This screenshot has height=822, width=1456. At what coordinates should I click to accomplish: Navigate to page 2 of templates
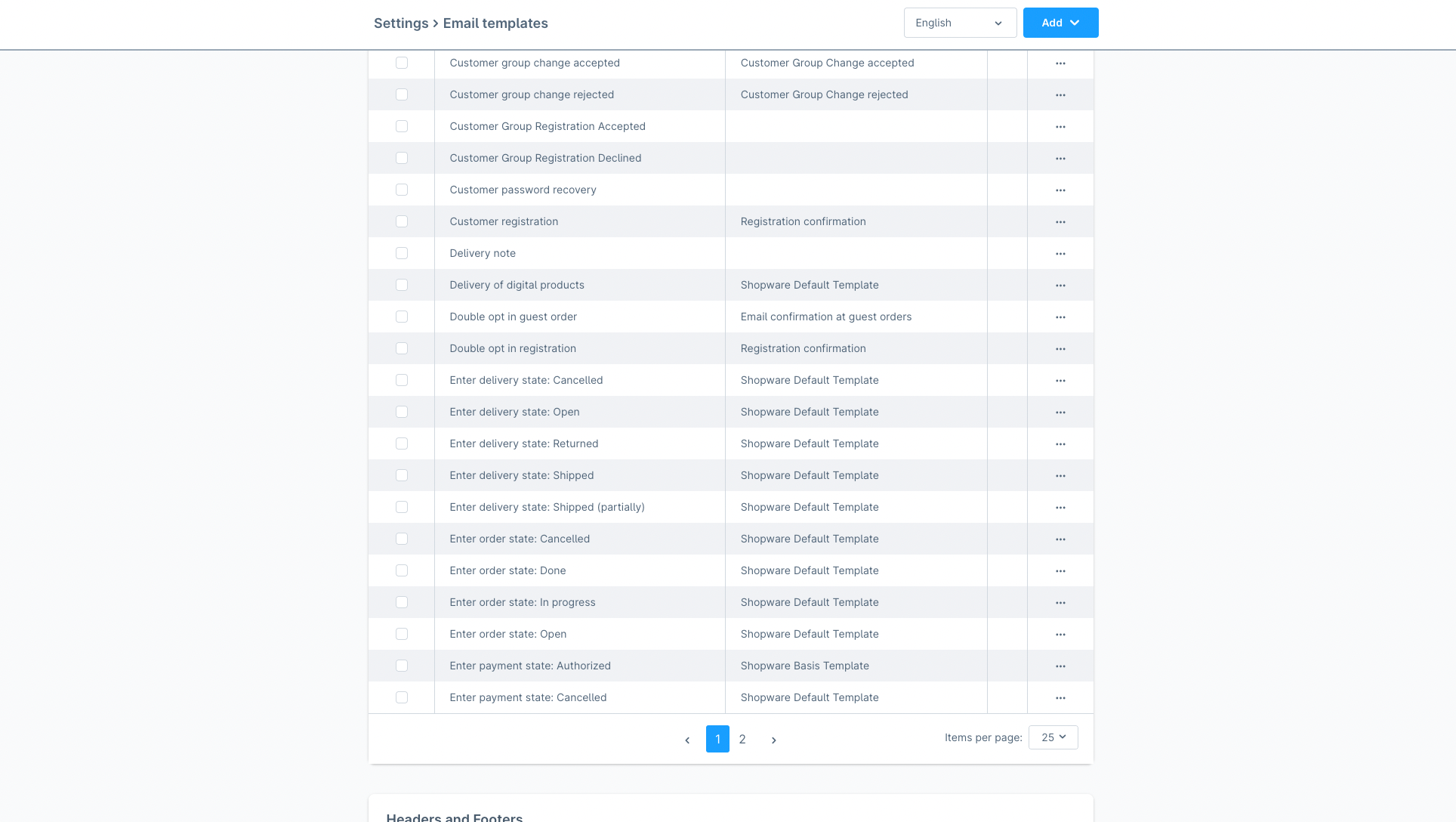coord(742,738)
